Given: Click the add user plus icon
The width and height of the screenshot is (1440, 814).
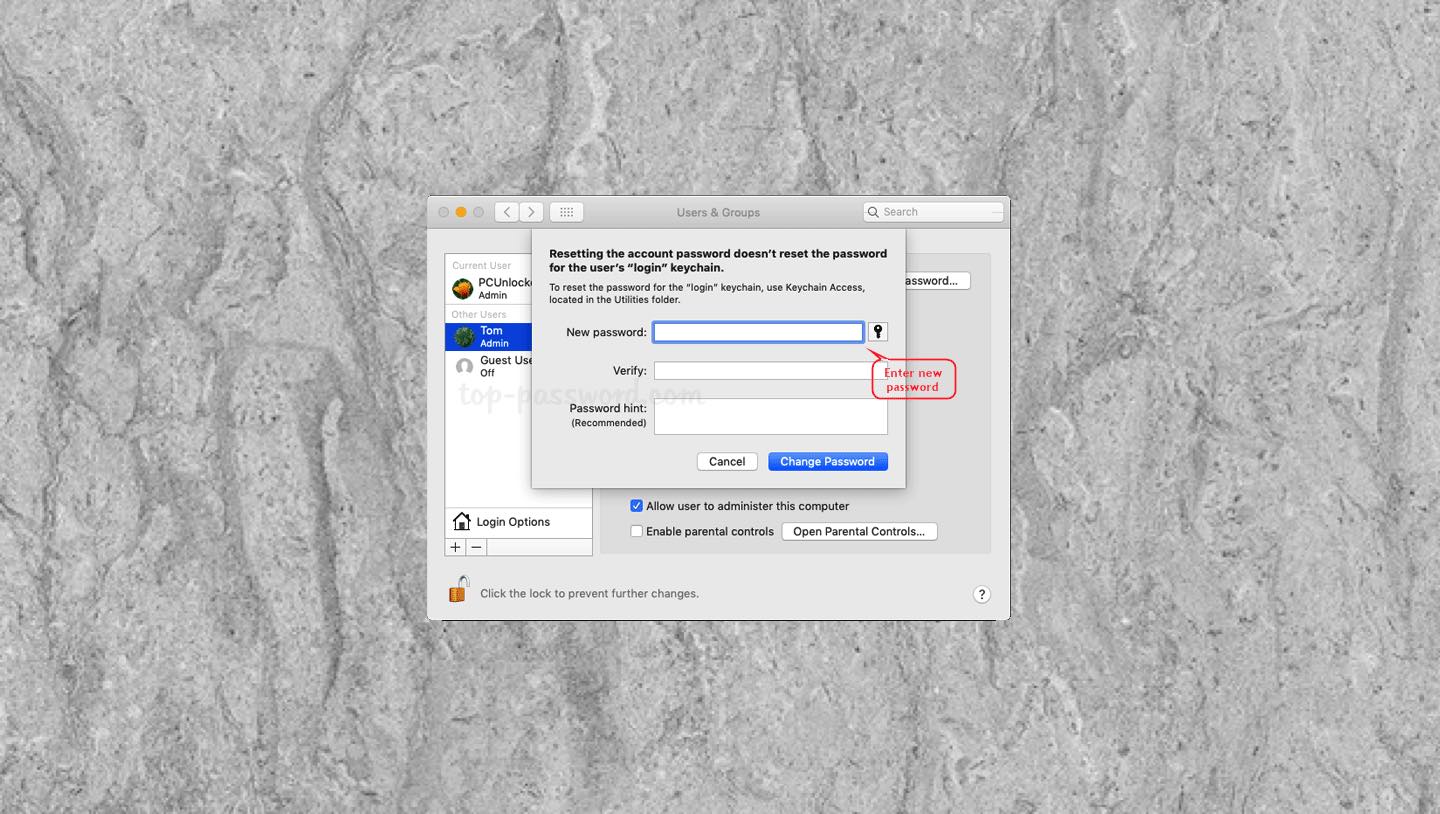Looking at the screenshot, I should [x=455, y=547].
